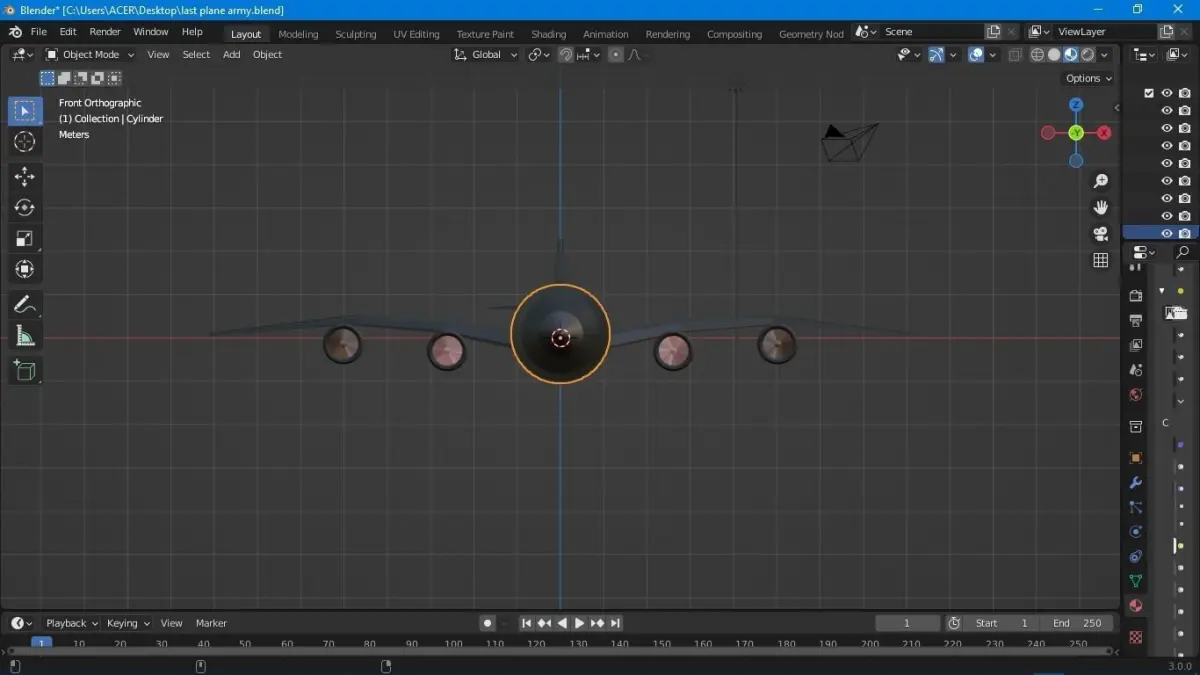The height and width of the screenshot is (675, 1200).
Task: Toggle the highlighted outliner row eye icon
Action: click(1166, 234)
